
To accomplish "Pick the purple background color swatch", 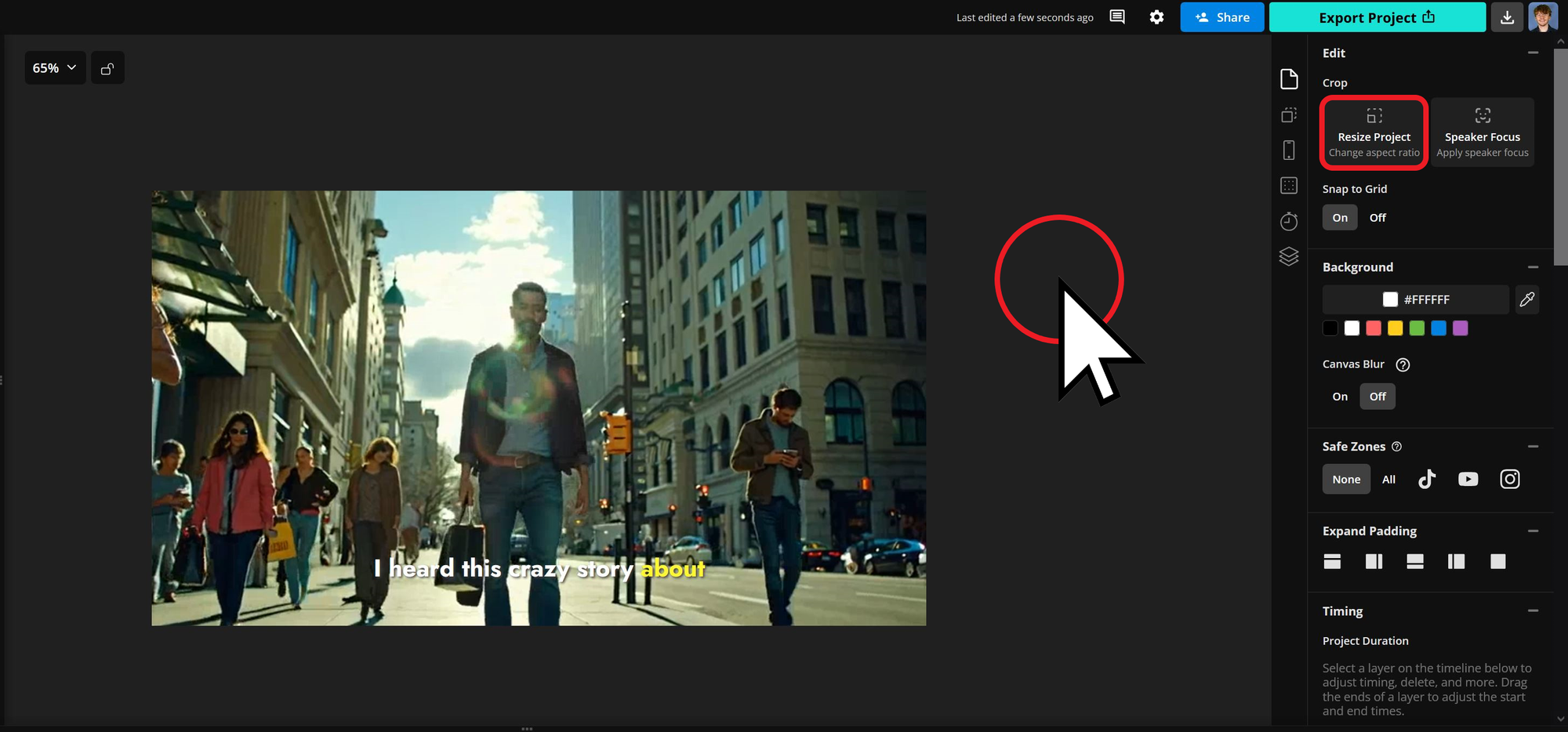I will click(x=1461, y=328).
